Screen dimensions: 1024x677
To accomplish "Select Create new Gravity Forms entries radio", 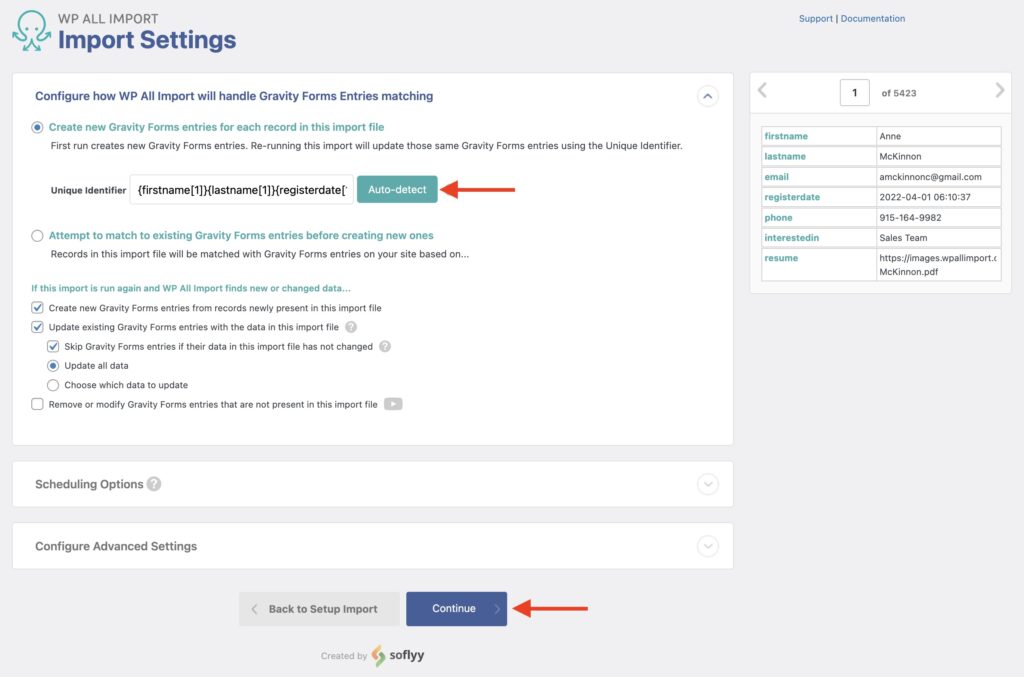I will [37, 127].
